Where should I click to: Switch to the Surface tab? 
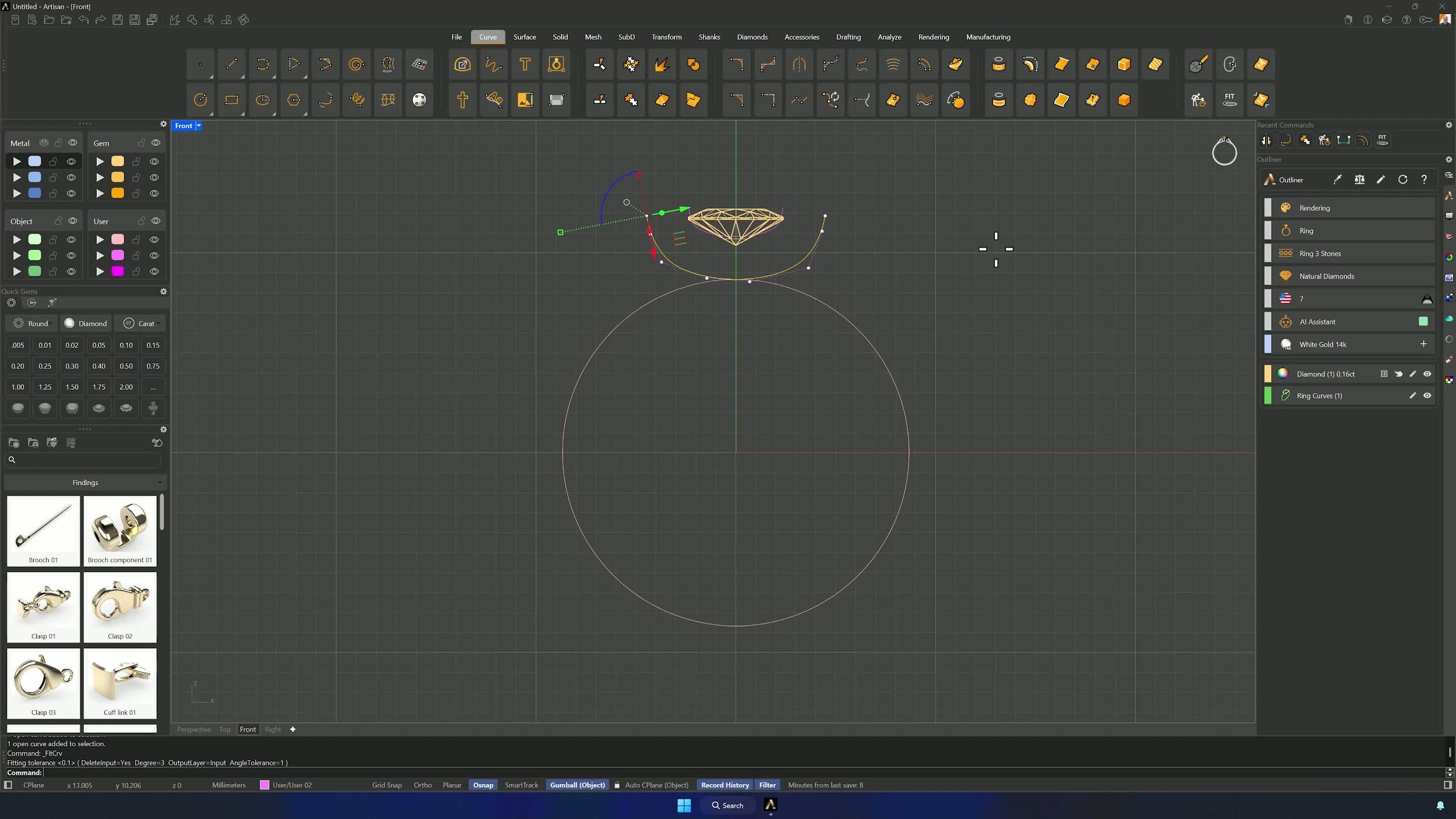[x=525, y=37]
